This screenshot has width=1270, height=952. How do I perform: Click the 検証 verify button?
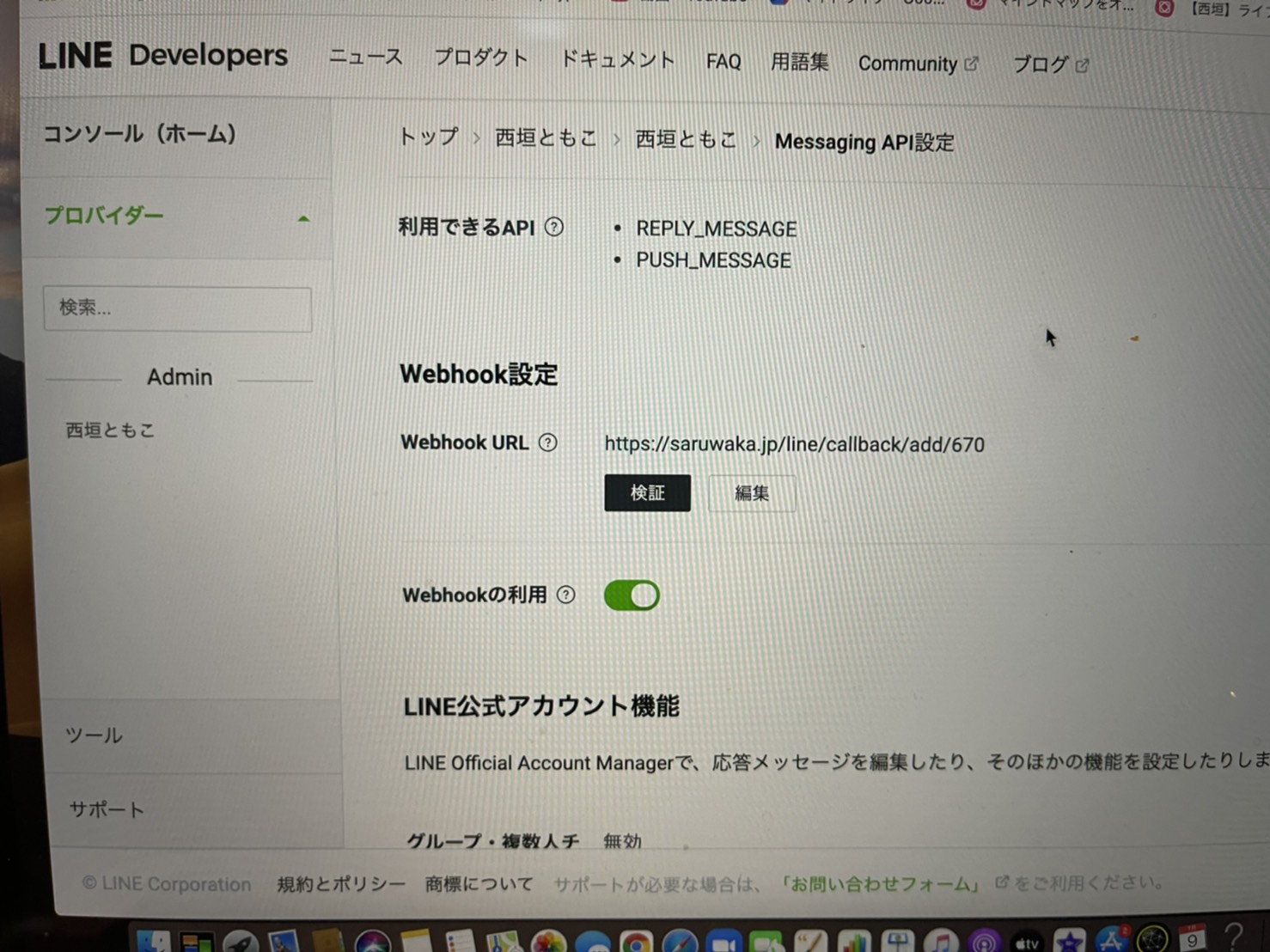647,492
